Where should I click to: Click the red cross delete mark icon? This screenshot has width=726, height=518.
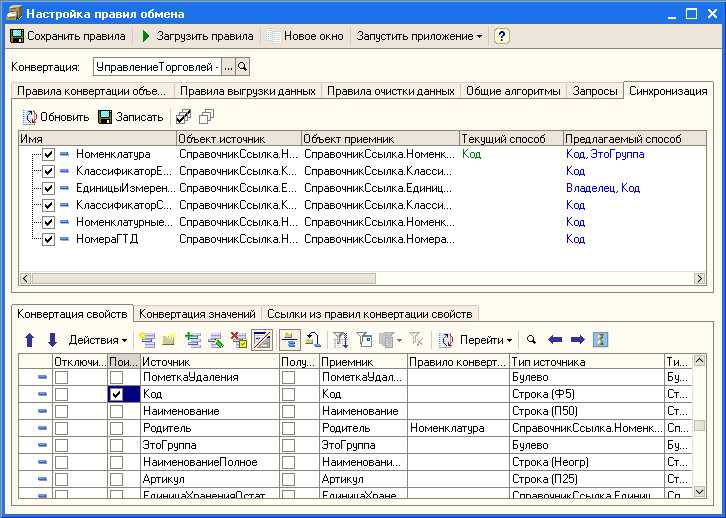pyautogui.click(x=238, y=340)
